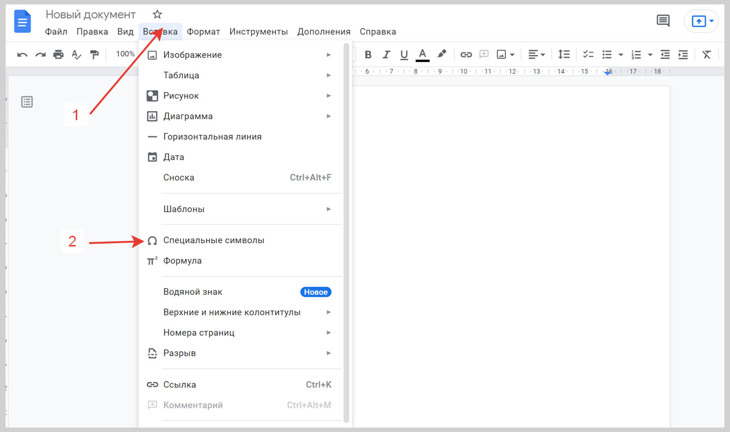Click the checklist icon
Viewport: 730px width, 432px height.
pyautogui.click(x=588, y=54)
